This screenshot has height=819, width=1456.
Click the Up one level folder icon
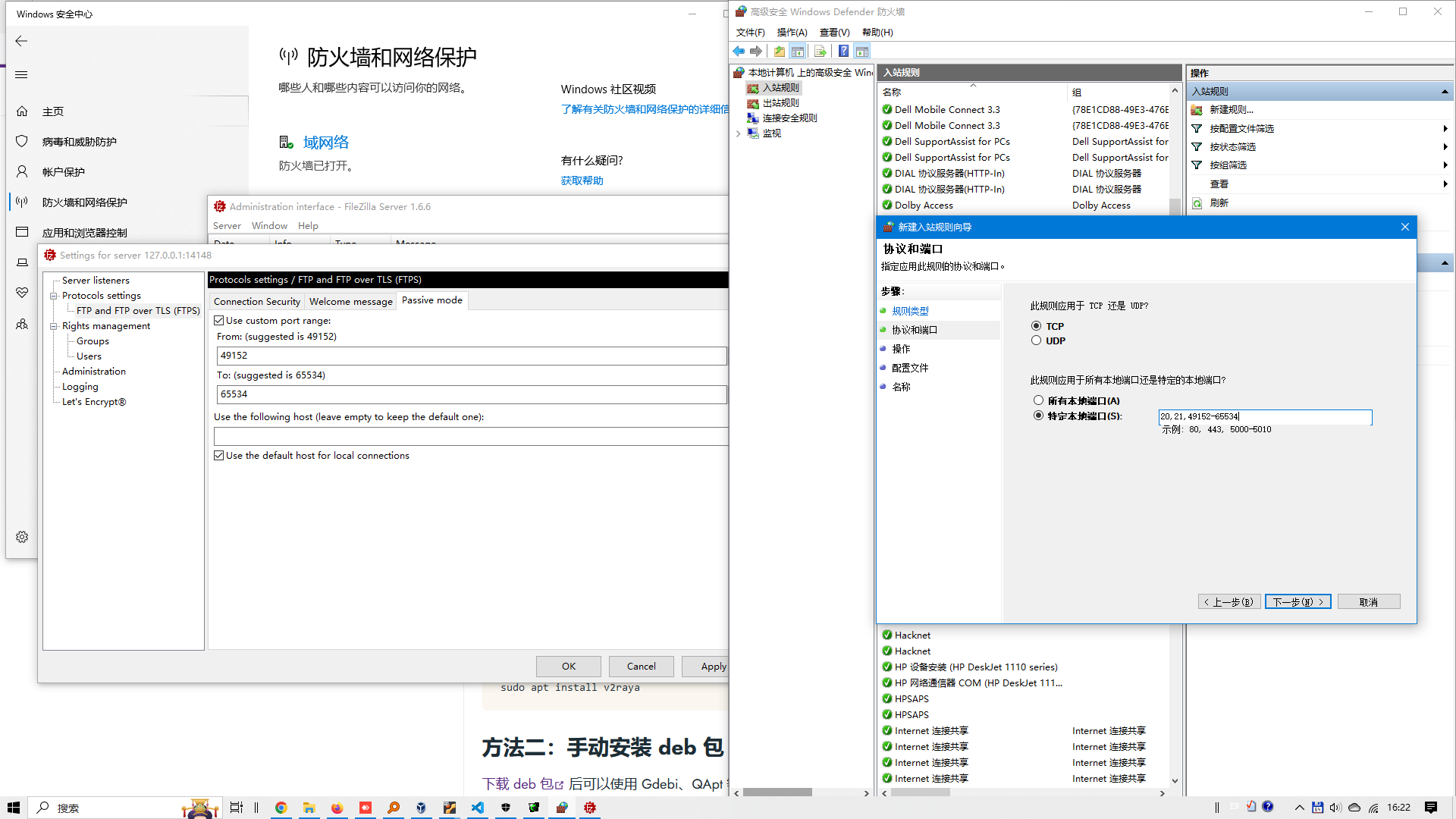(x=780, y=51)
